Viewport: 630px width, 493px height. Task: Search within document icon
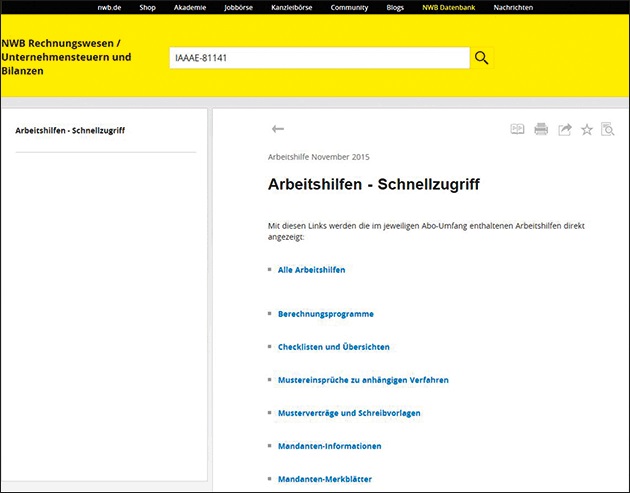click(608, 129)
